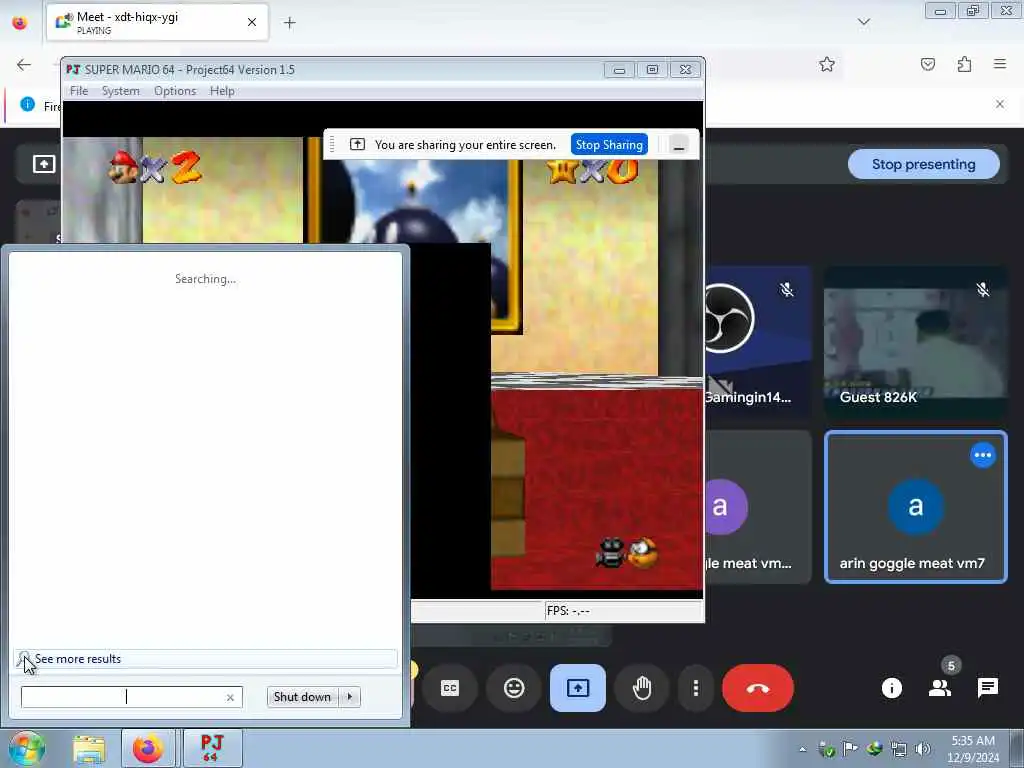Open the Help menu in Project64
Image resolution: width=1024 pixels, height=768 pixels.
(222, 91)
